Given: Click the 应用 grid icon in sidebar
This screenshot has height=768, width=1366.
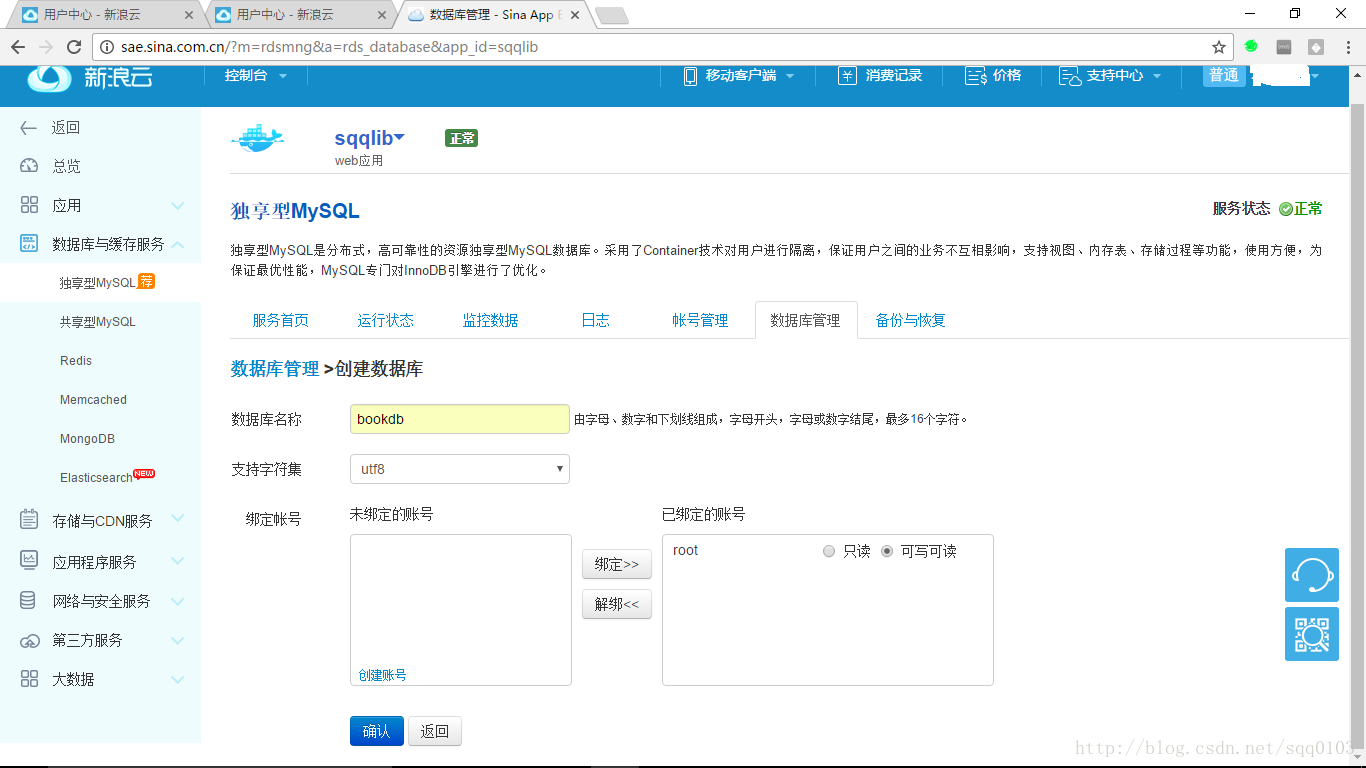Looking at the screenshot, I should pos(29,205).
